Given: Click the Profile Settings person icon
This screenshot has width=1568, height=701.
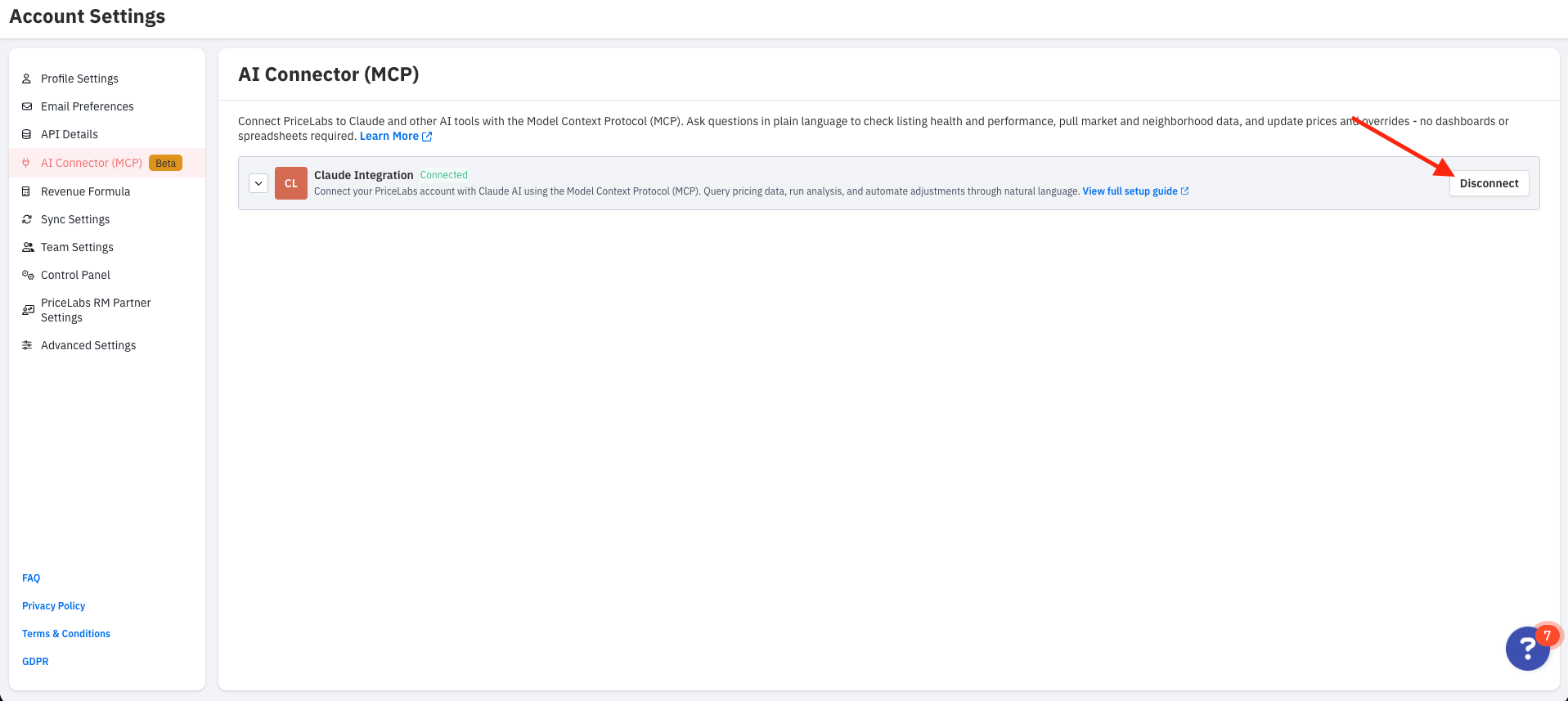Looking at the screenshot, I should [x=27, y=79].
